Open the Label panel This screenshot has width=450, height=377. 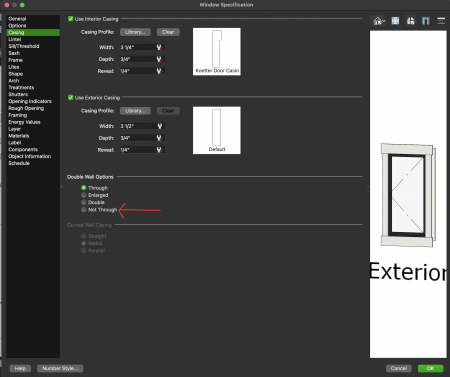click(33, 143)
